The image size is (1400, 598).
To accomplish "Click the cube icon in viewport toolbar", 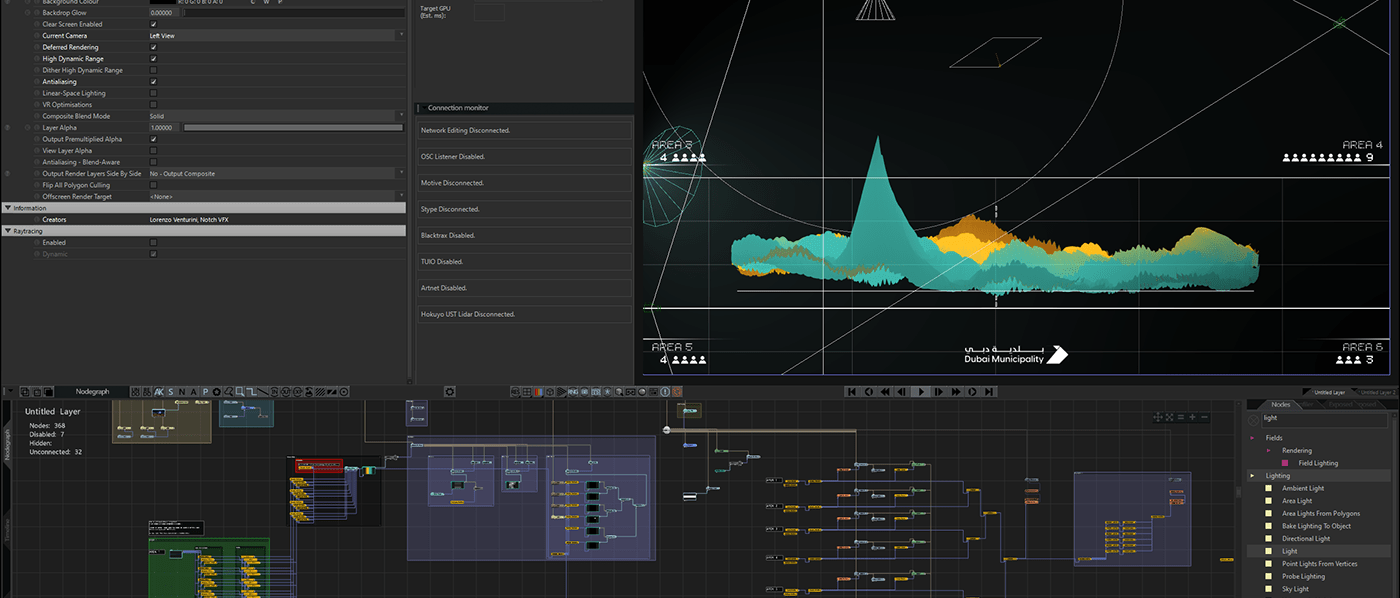I will coord(549,391).
